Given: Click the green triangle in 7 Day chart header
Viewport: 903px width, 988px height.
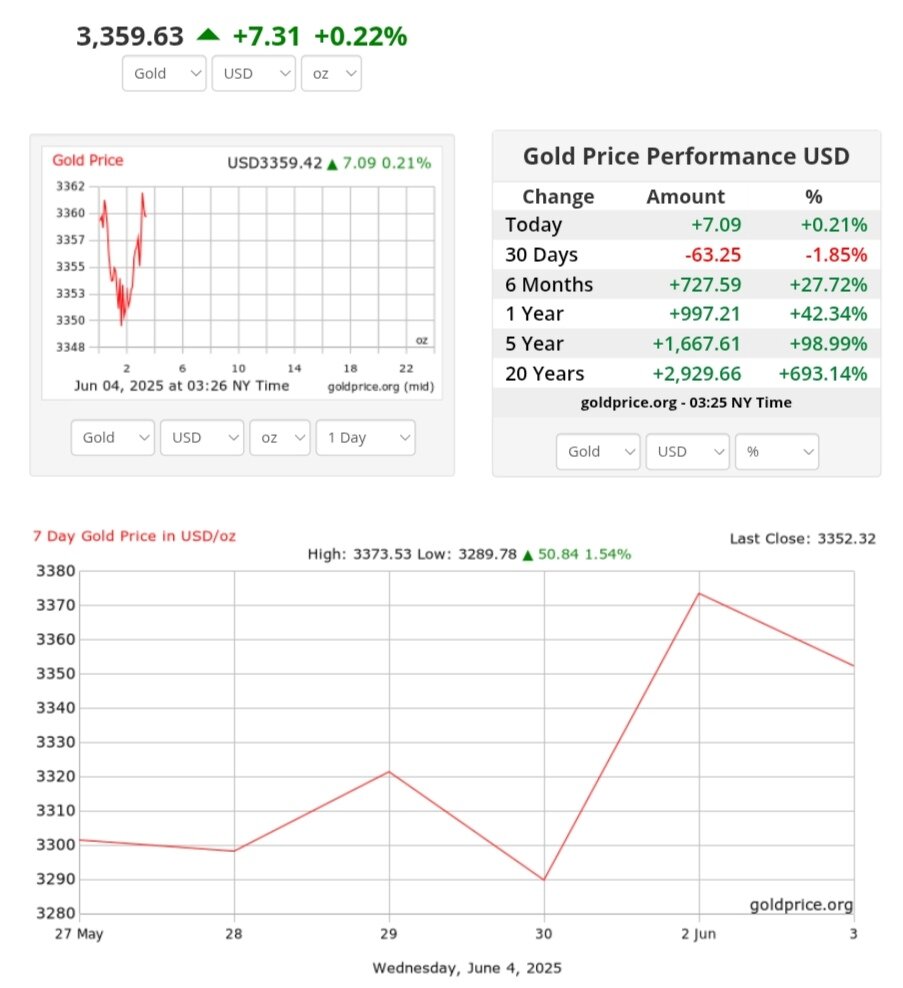Looking at the screenshot, I should coord(527,554).
